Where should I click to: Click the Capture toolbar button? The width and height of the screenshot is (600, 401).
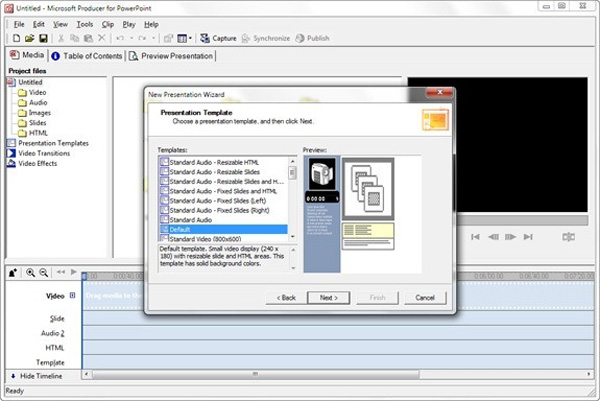218,38
